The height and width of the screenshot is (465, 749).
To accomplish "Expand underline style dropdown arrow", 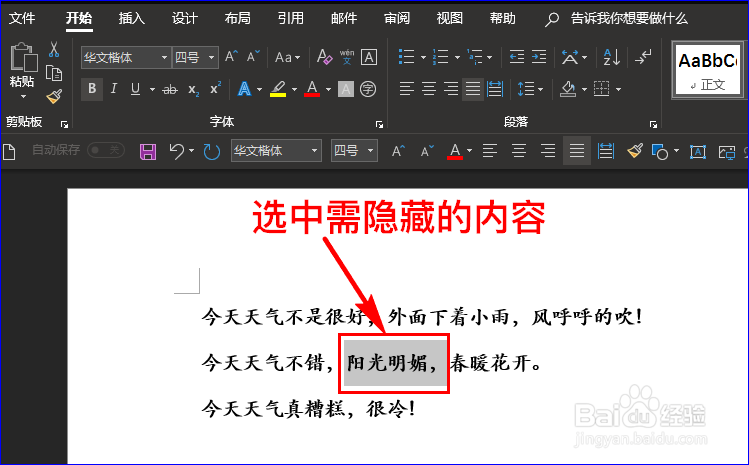I will coord(152,89).
